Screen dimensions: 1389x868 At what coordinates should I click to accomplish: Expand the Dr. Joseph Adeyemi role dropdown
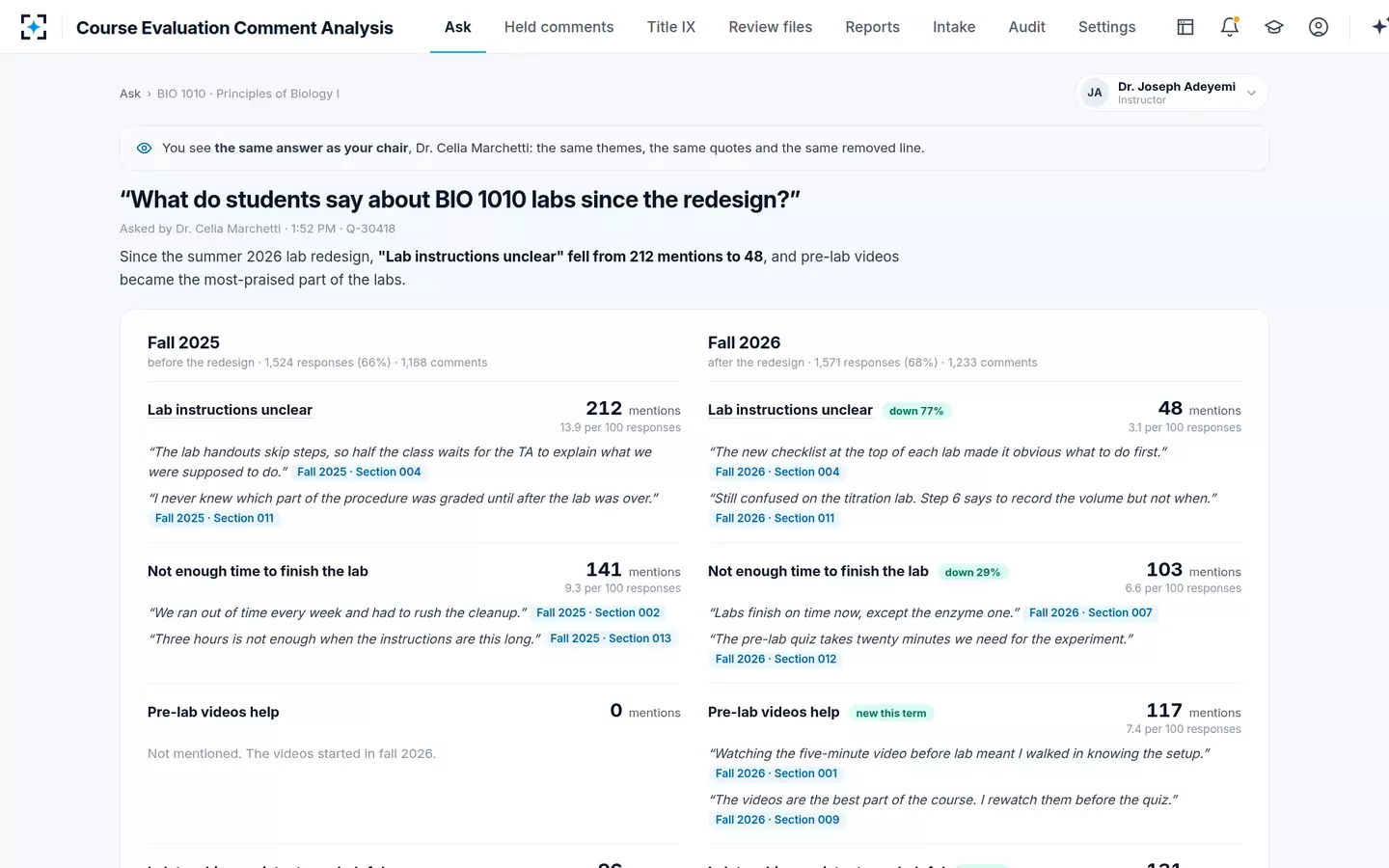pos(1172,93)
